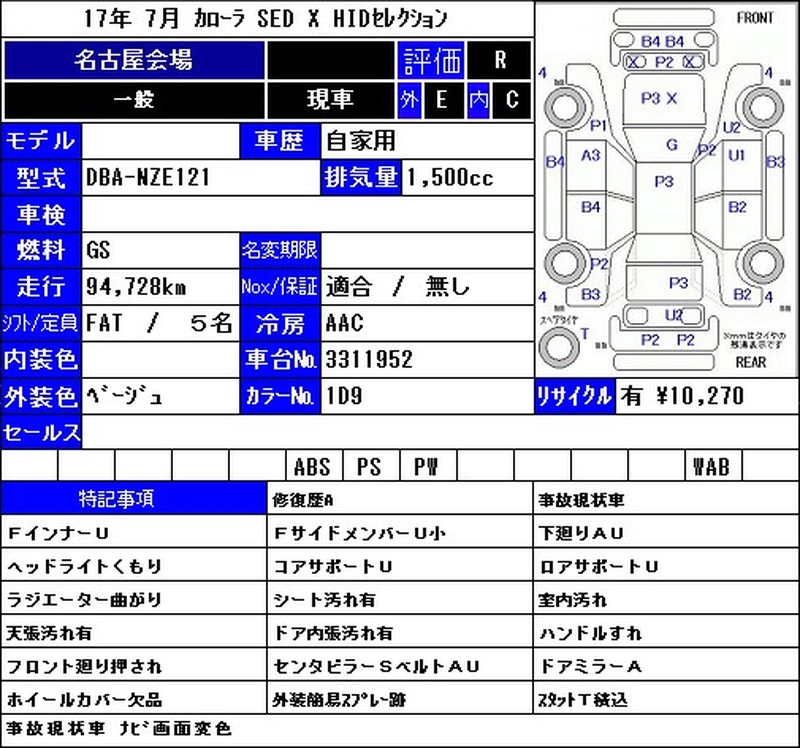Select the 'ヘッドライトくもり' note

coord(85,566)
